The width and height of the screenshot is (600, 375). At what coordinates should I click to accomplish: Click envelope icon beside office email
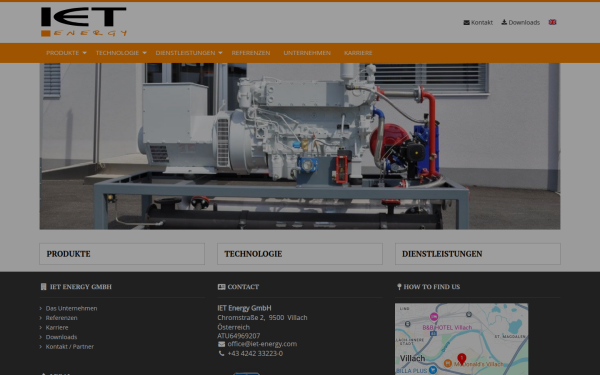(x=221, y=344)
